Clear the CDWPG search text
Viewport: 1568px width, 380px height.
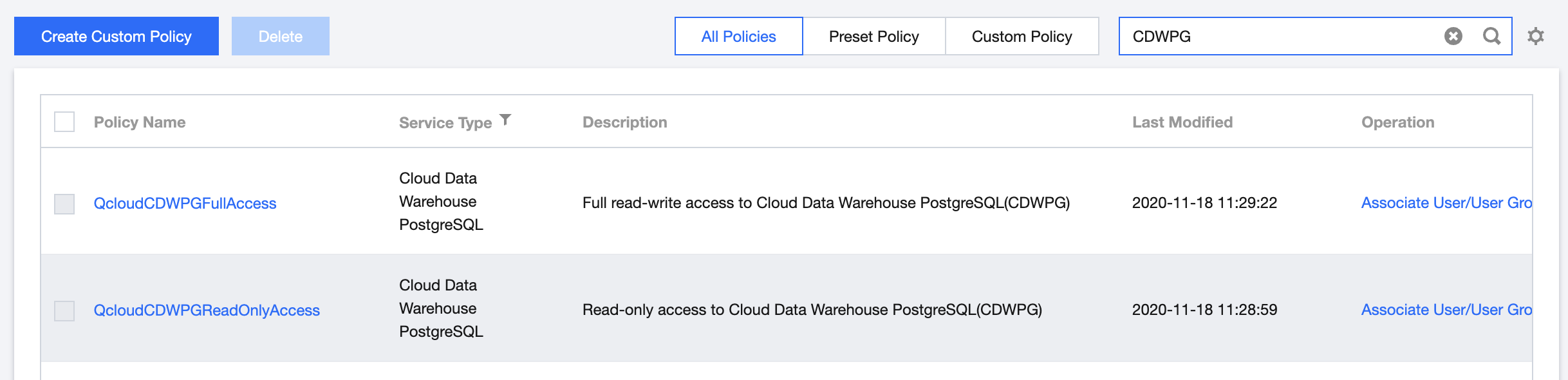(1453, 36)
